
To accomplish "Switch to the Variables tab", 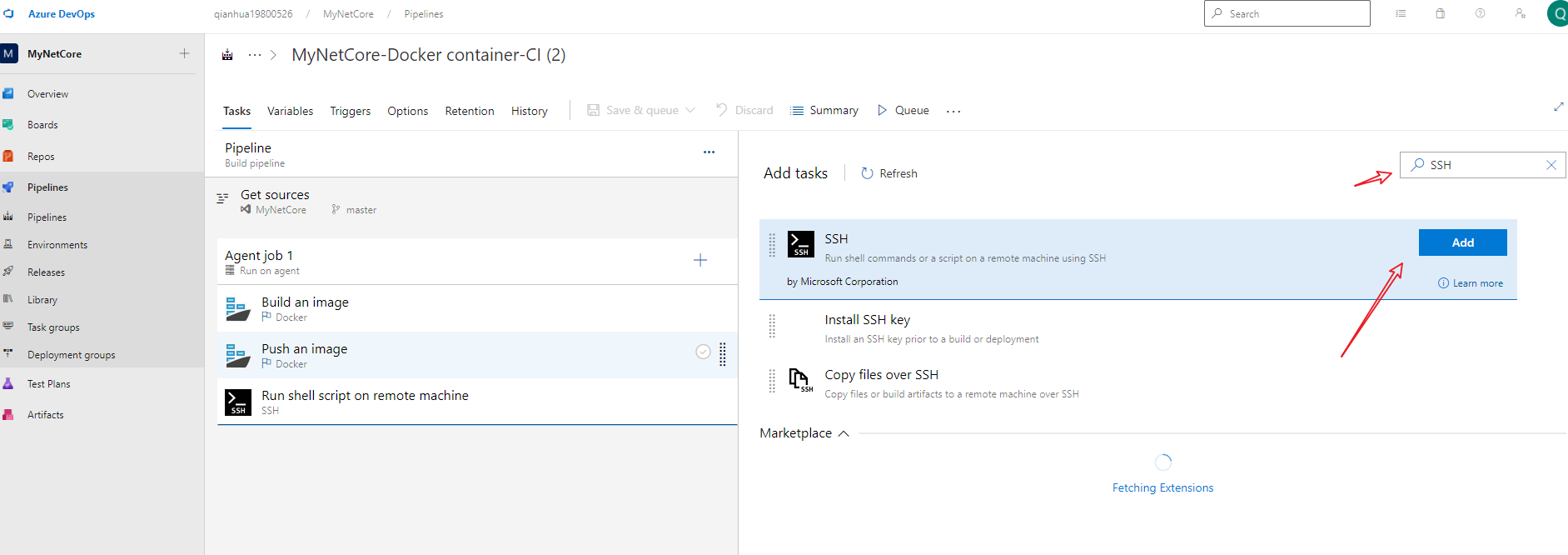I will [290, 111].
